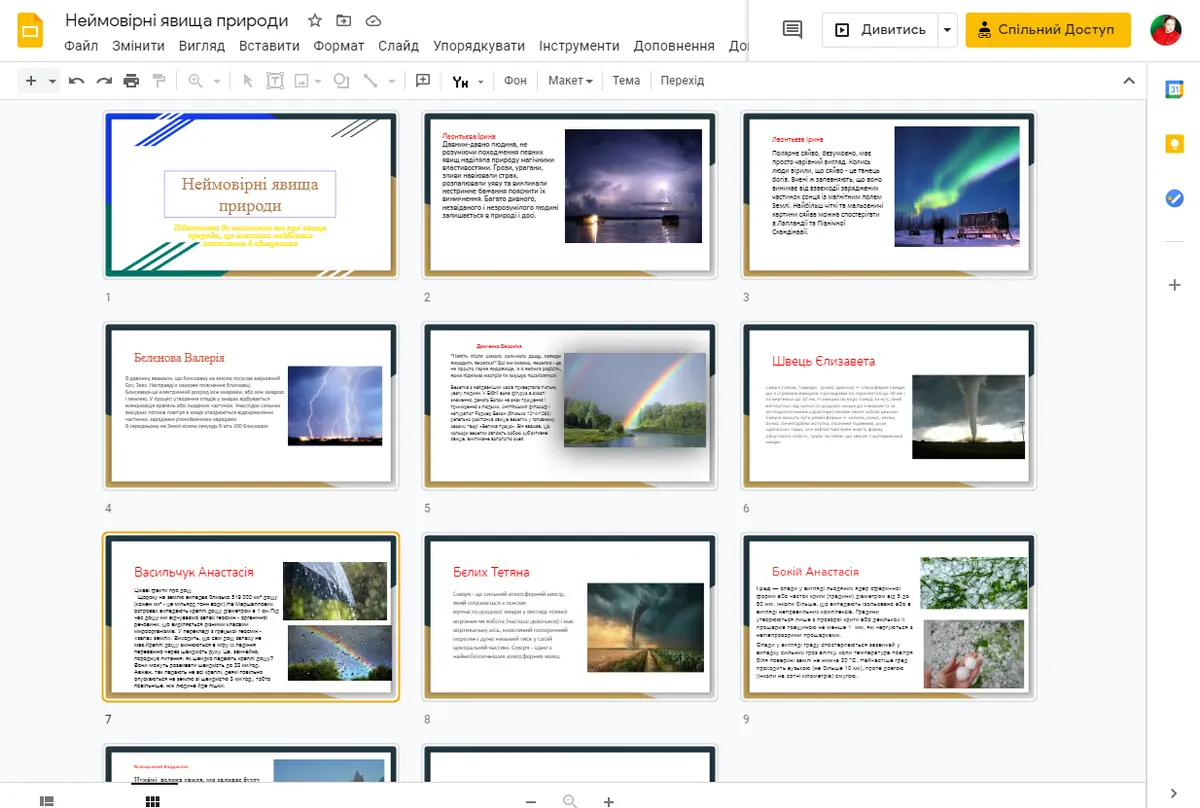Expand the Дивитись presentation options arrow
This screenshot has width=1200, height=808.
pos(947,30)
